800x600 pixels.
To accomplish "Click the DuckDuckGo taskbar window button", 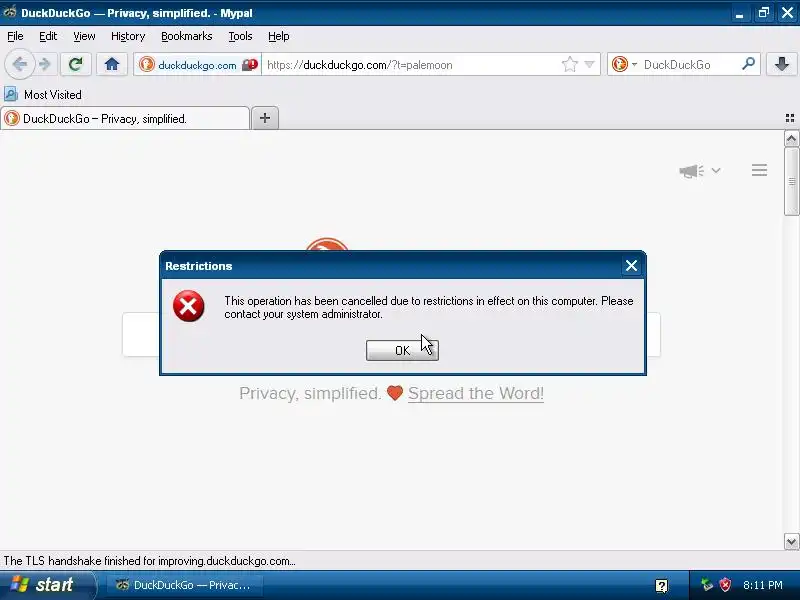I will (185, 585).
